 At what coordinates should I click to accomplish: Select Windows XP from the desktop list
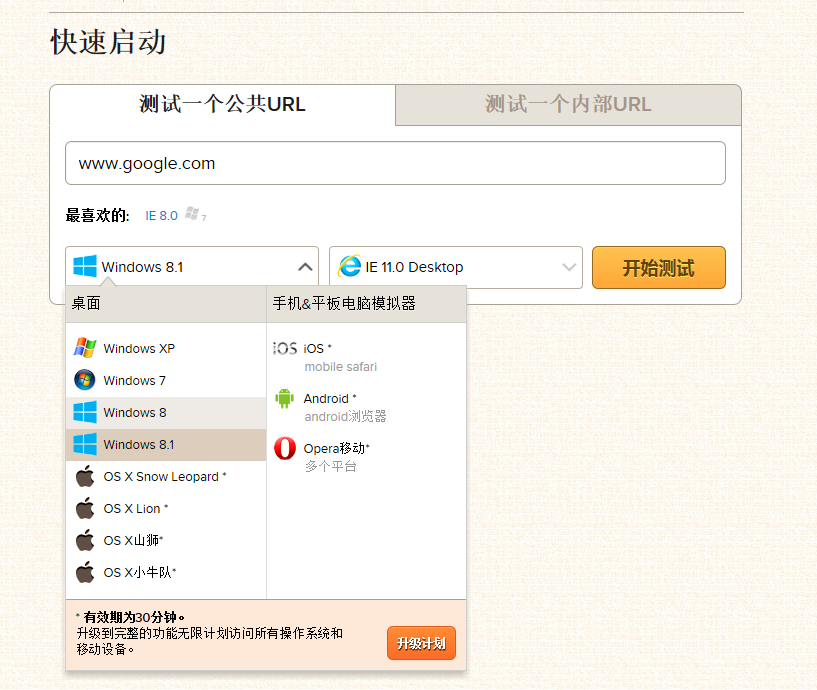(x=166, y=348)
